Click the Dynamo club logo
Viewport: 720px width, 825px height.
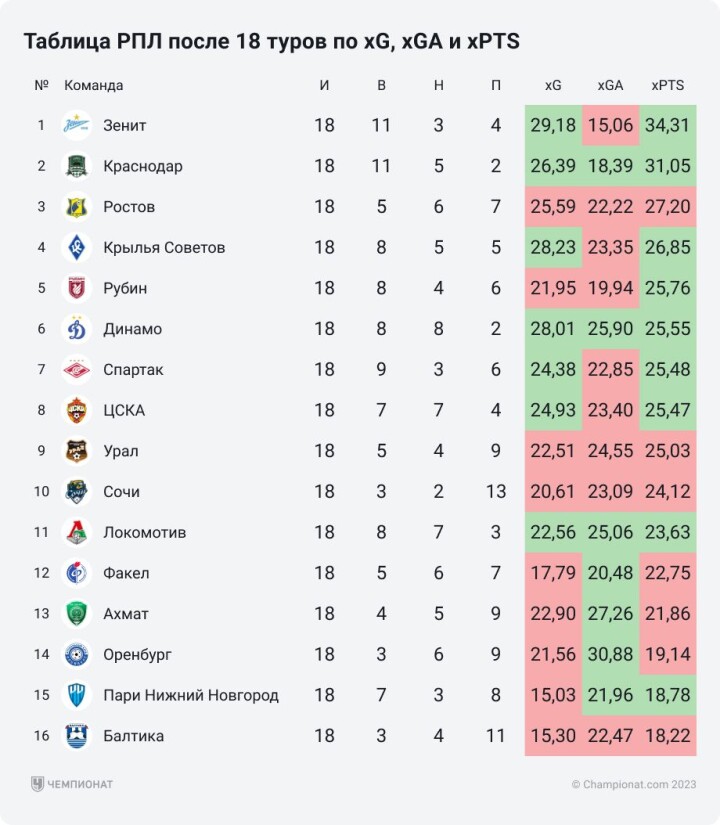coord(77,329)
